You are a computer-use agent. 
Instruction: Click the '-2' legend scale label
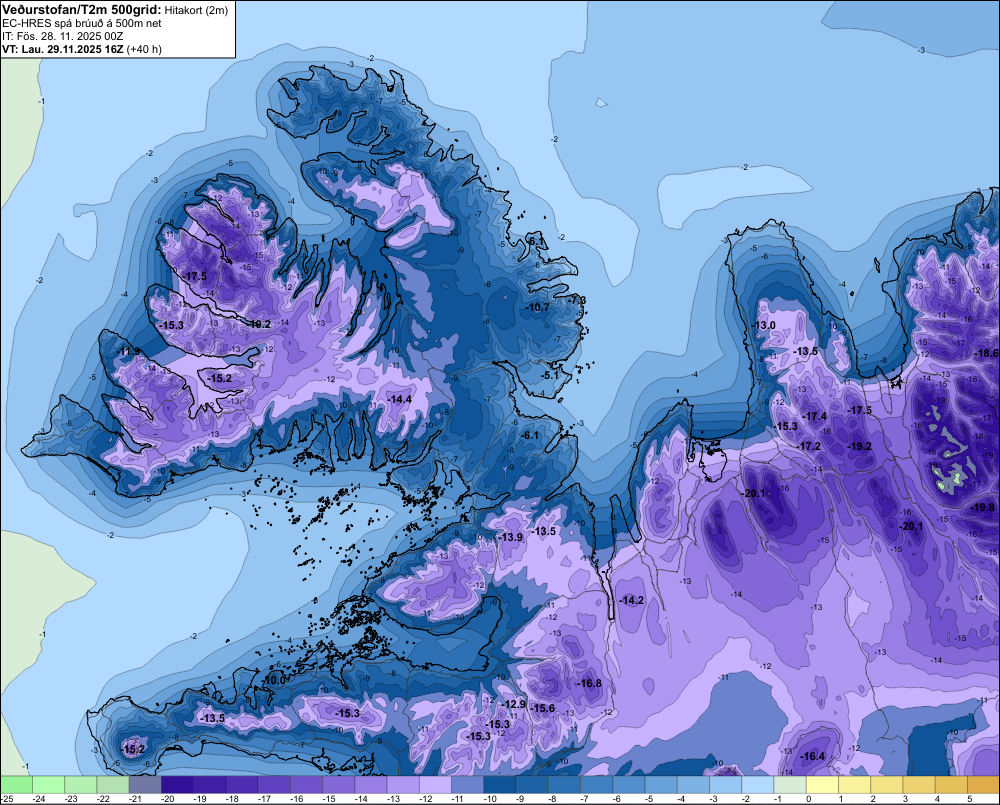(x=746, y=799)
